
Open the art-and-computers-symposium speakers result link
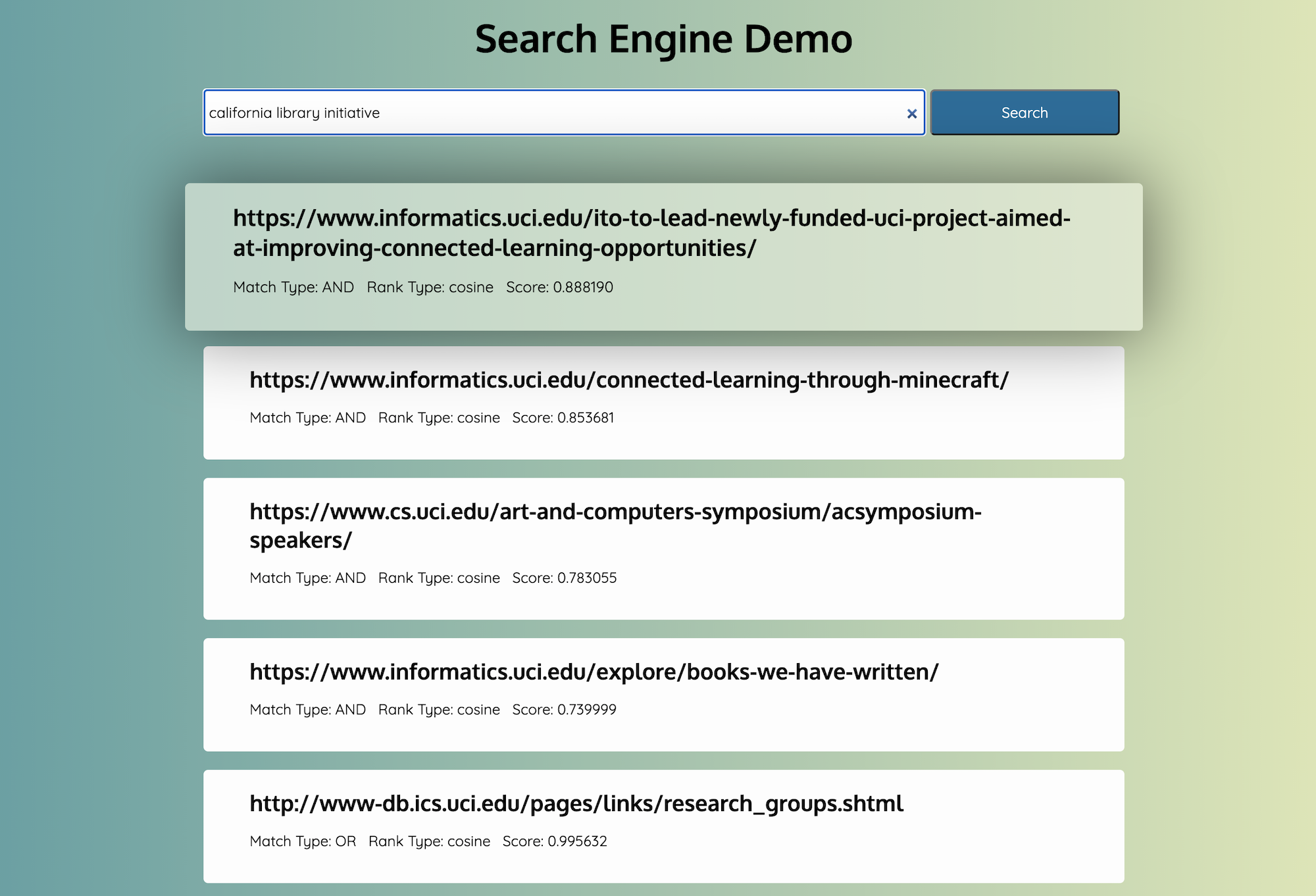pos(615,527)
